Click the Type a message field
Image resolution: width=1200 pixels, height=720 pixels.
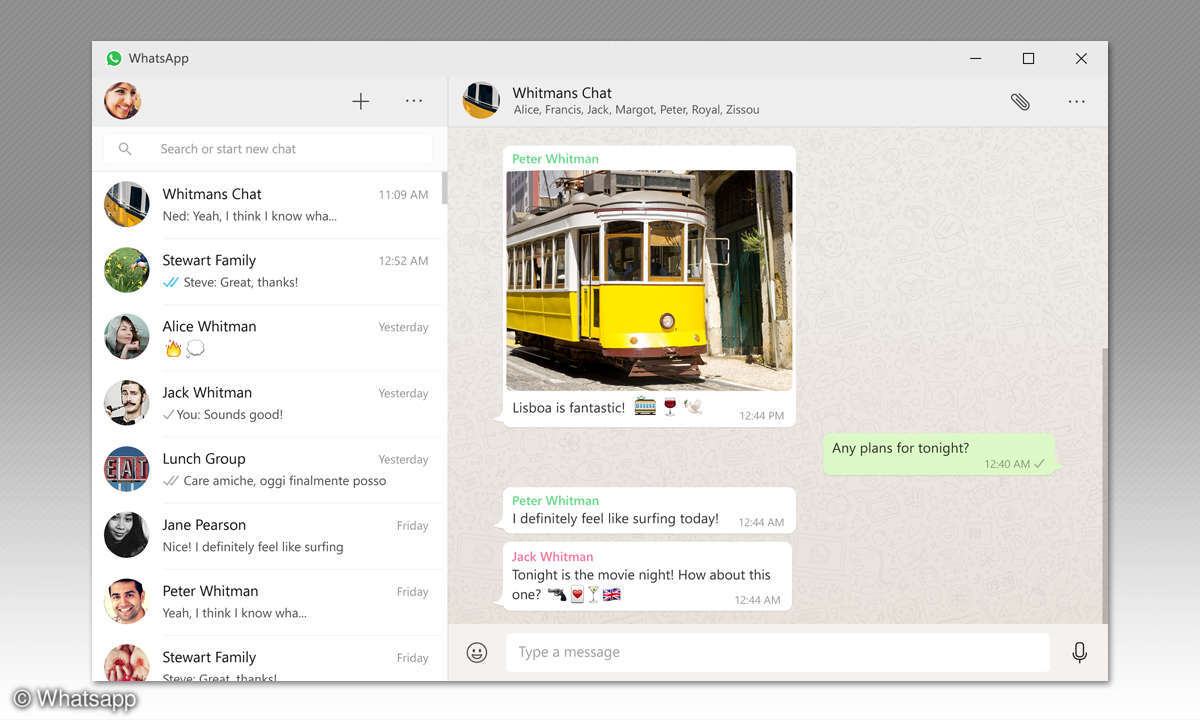(778, 652)
